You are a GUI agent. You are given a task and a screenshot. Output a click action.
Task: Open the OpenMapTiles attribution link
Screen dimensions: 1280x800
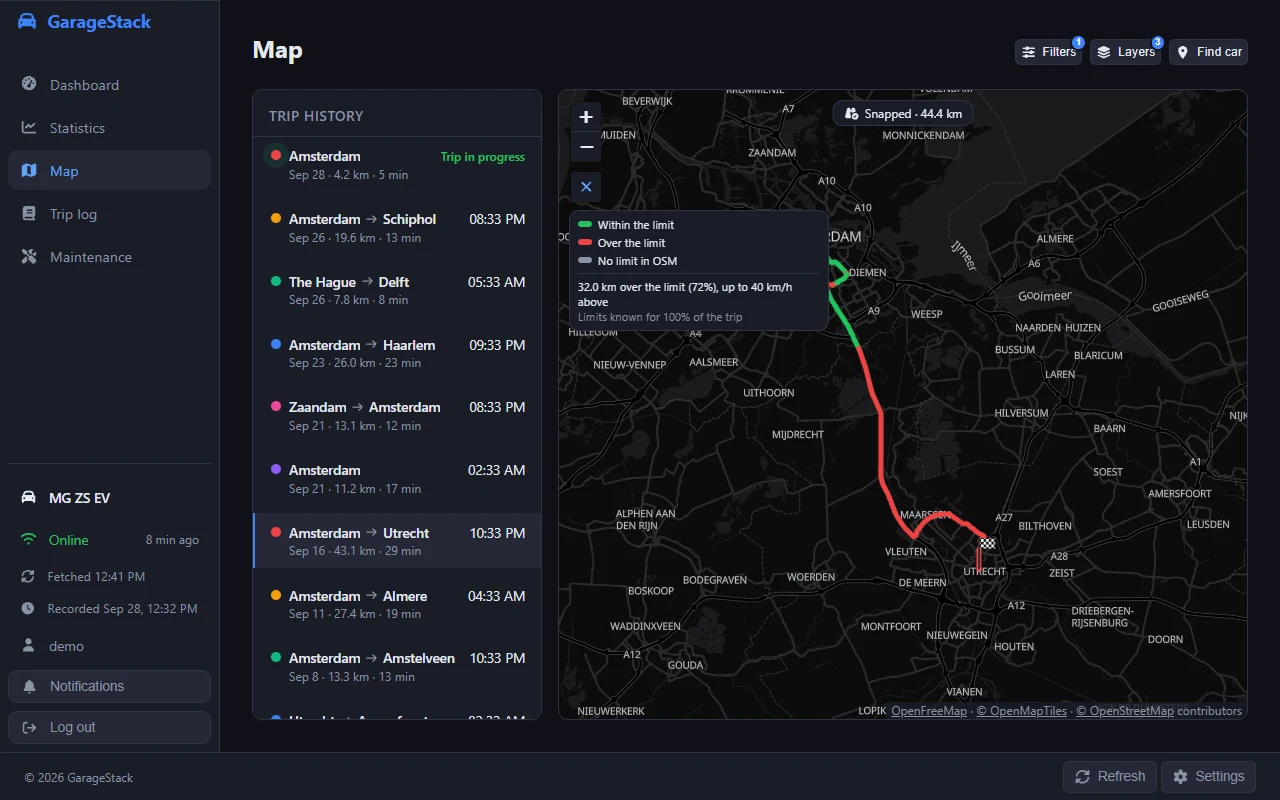click(1022, 711)
